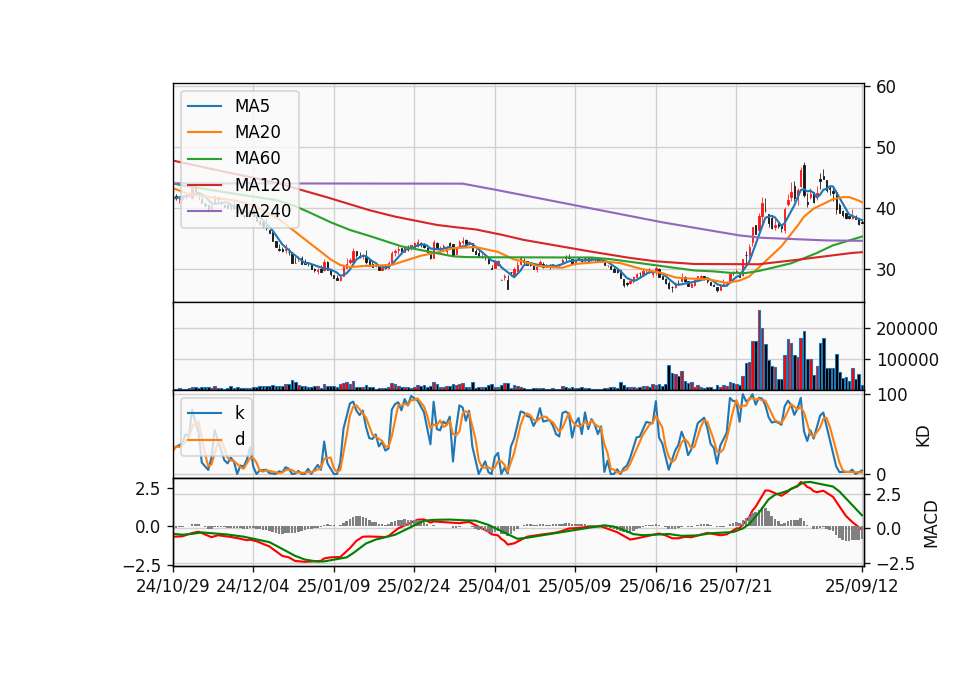Click the 24/10/29 date label

coord(173,586)
